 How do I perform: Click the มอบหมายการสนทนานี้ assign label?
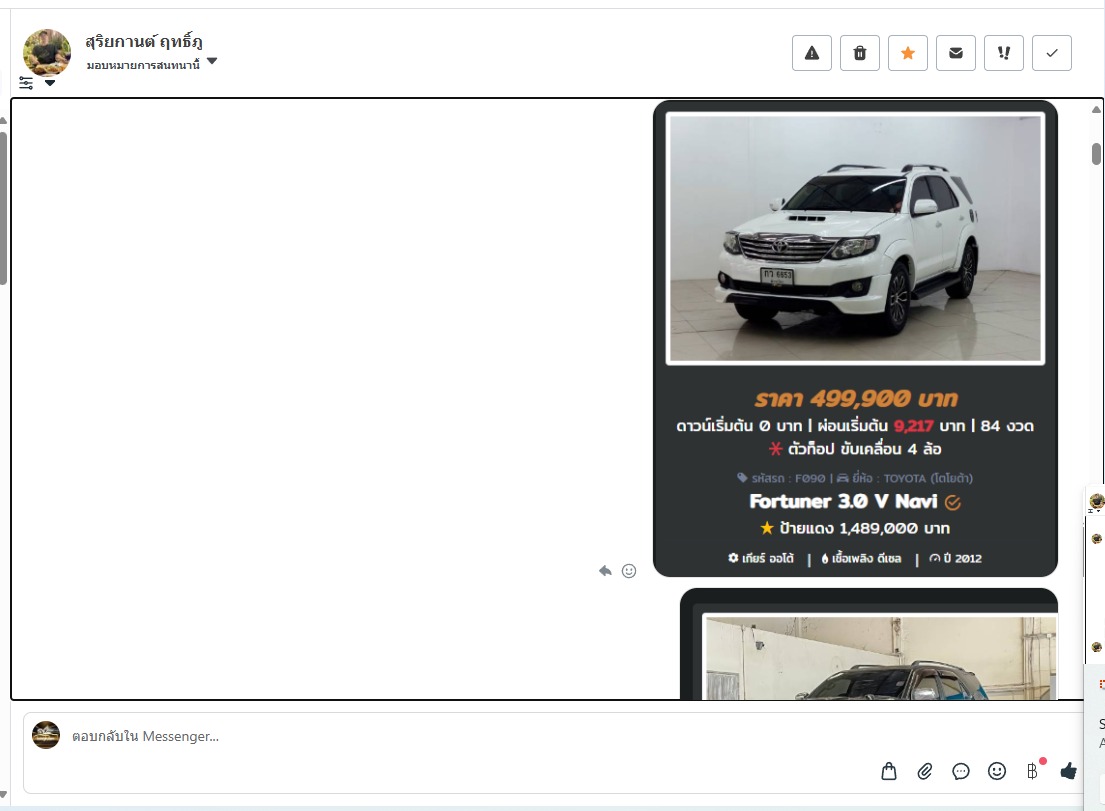(x=143, y=65)
